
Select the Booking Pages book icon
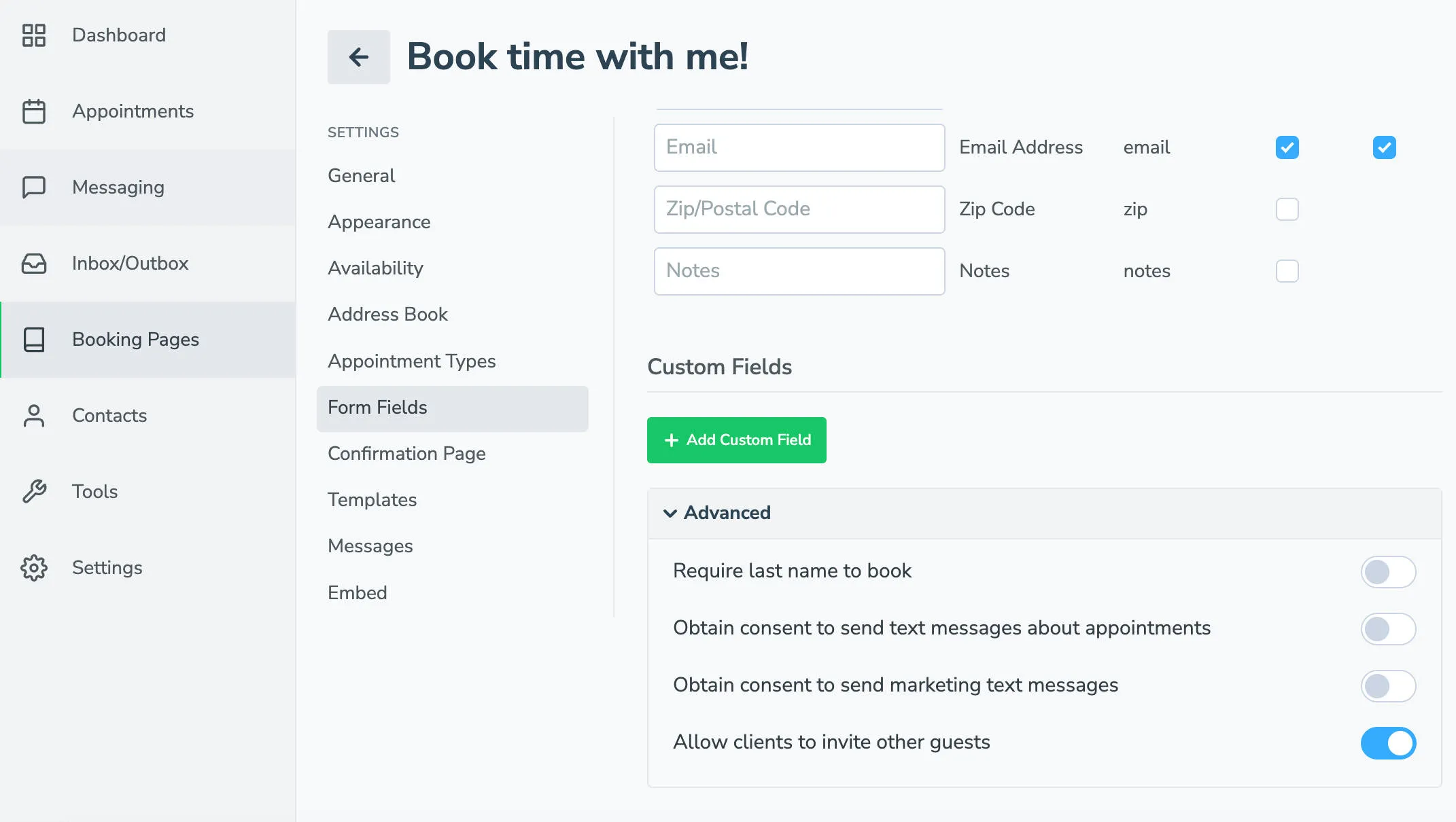coord(35,340)
